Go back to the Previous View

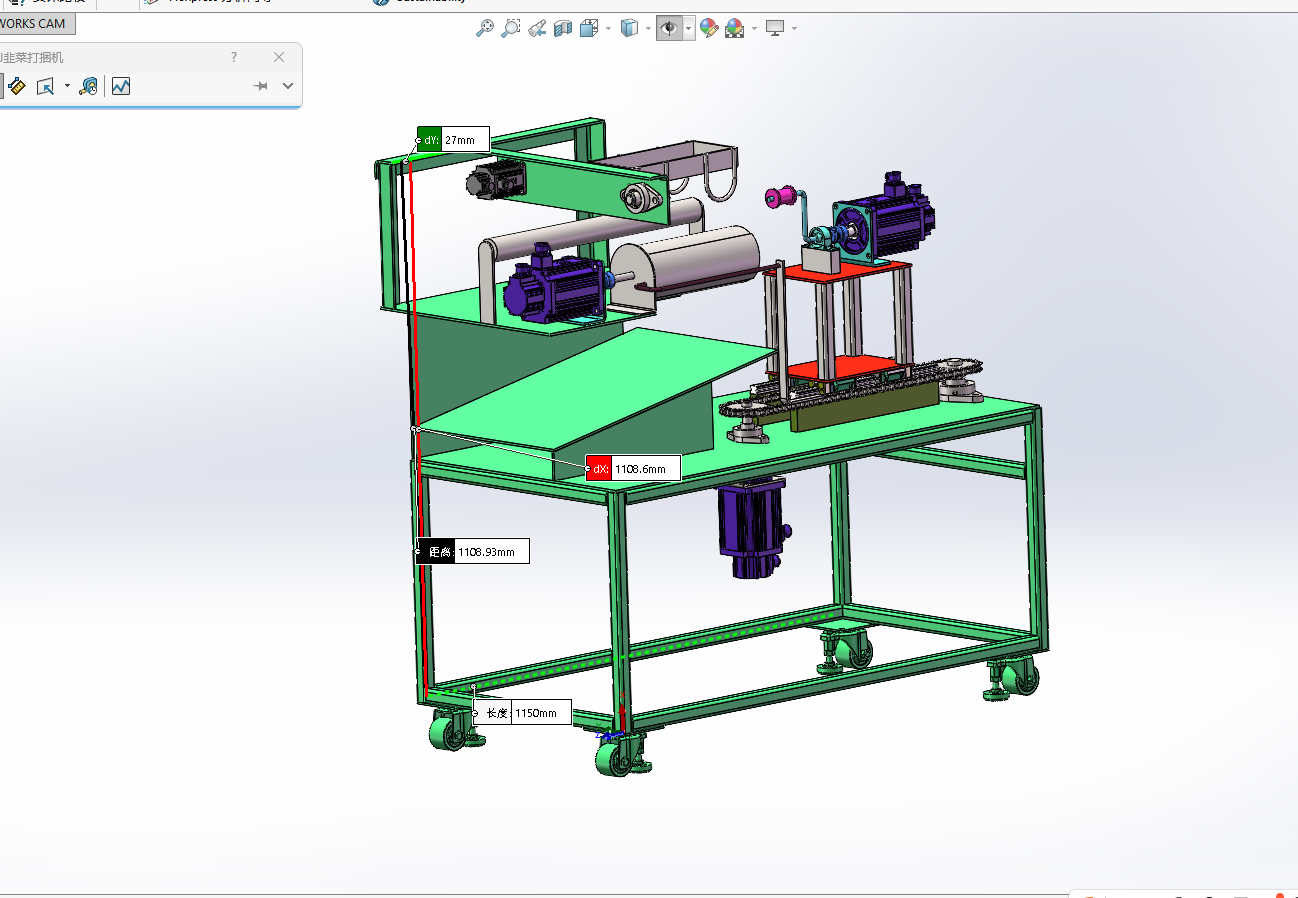pyautogui.click(x=537, y=29)
